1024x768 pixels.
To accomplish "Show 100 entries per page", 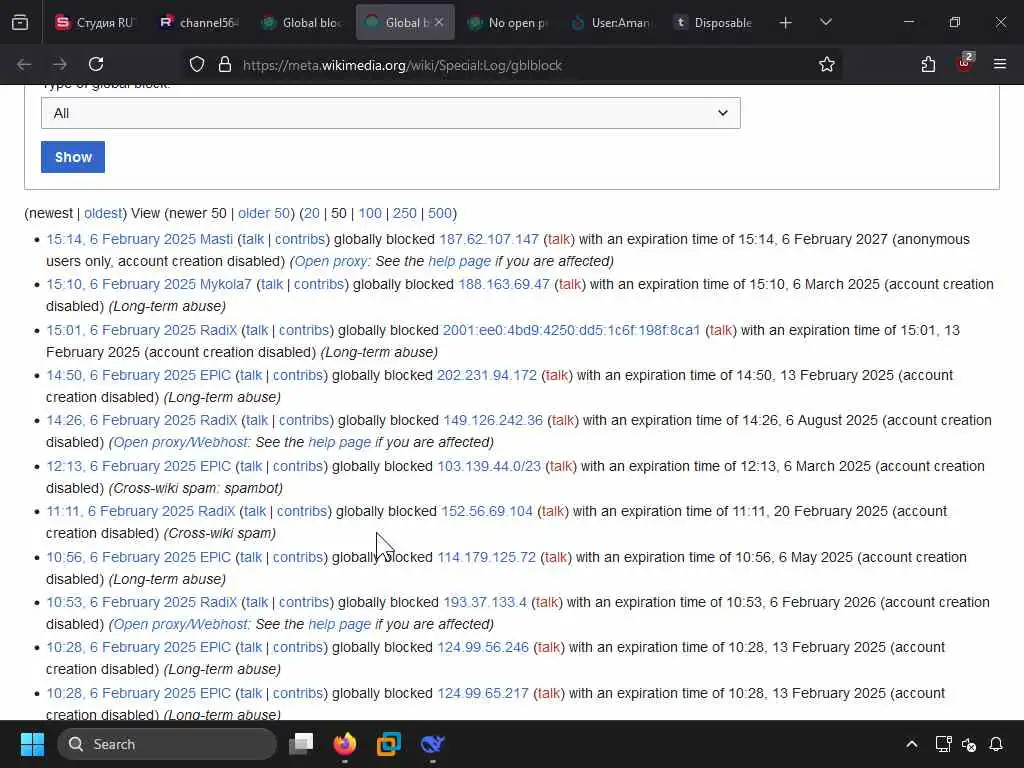I will (370, 214).
